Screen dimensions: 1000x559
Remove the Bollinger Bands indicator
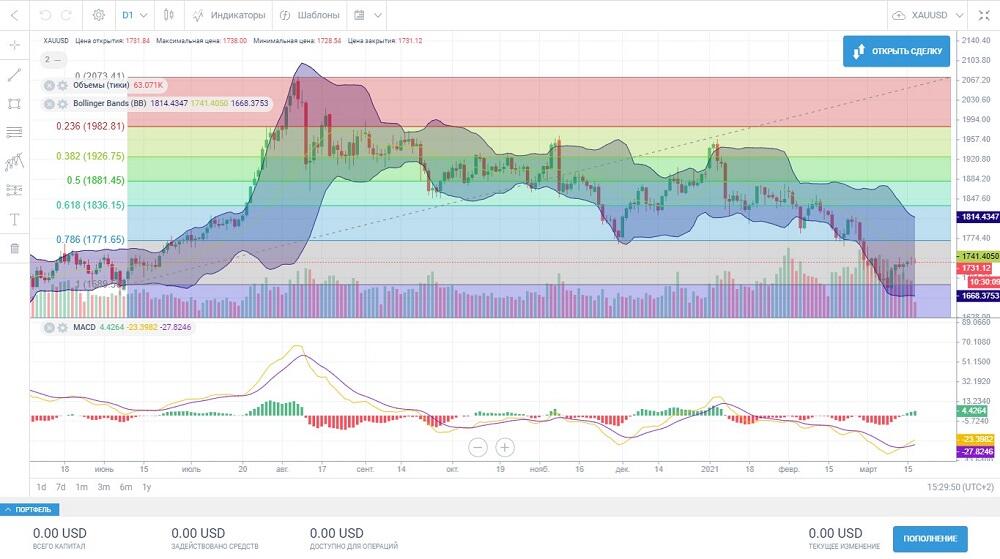click(49, 103)
